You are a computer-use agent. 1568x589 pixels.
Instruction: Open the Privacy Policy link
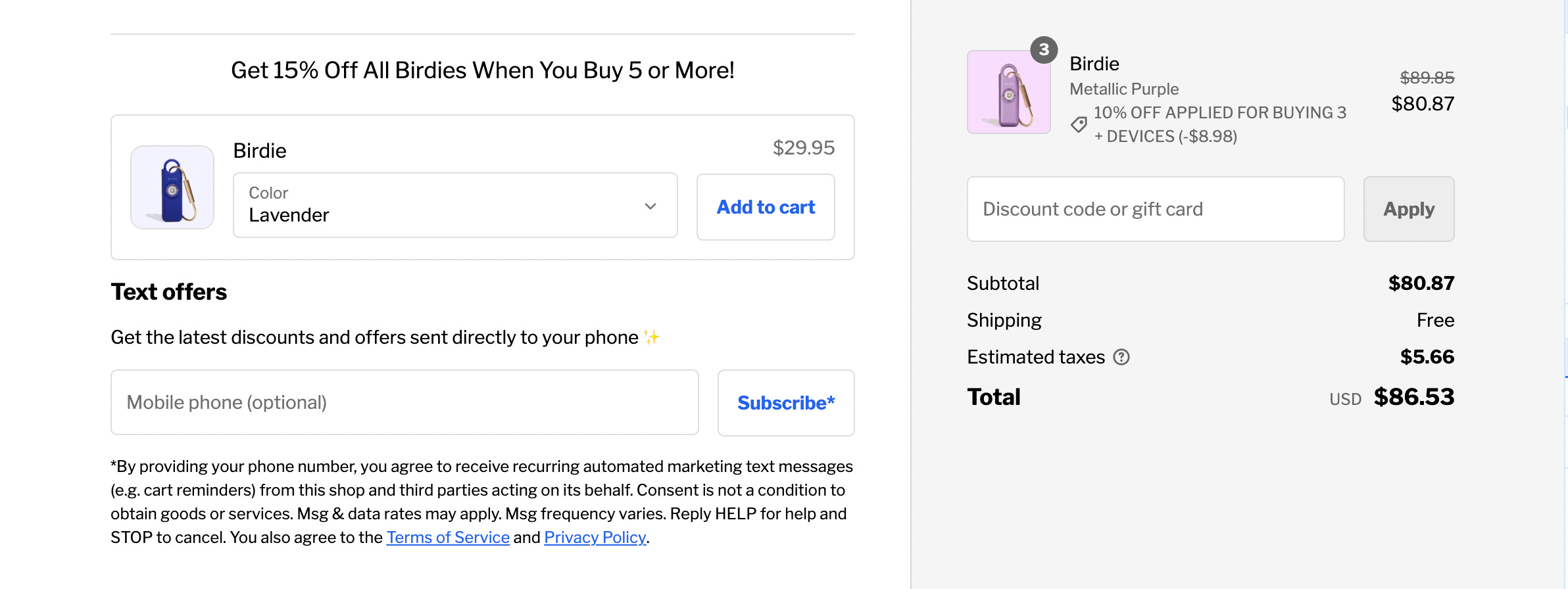(595, 538)
